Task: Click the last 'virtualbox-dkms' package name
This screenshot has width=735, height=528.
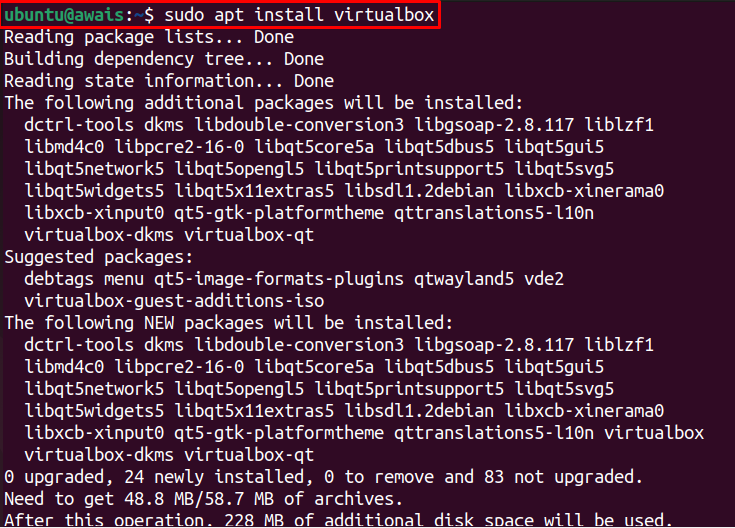Action: point(99,455)
